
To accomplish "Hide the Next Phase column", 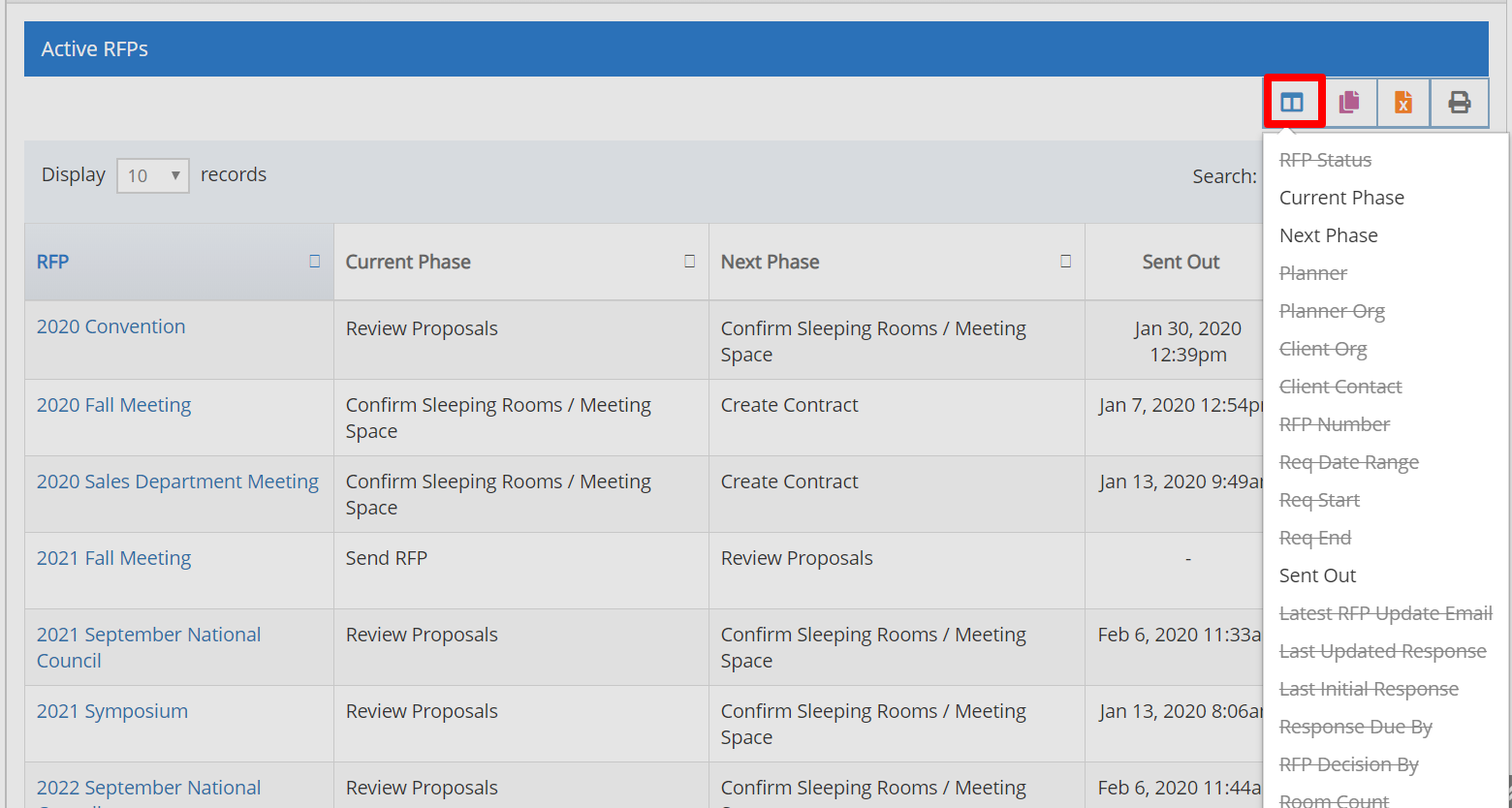I will pos(1328,235).
